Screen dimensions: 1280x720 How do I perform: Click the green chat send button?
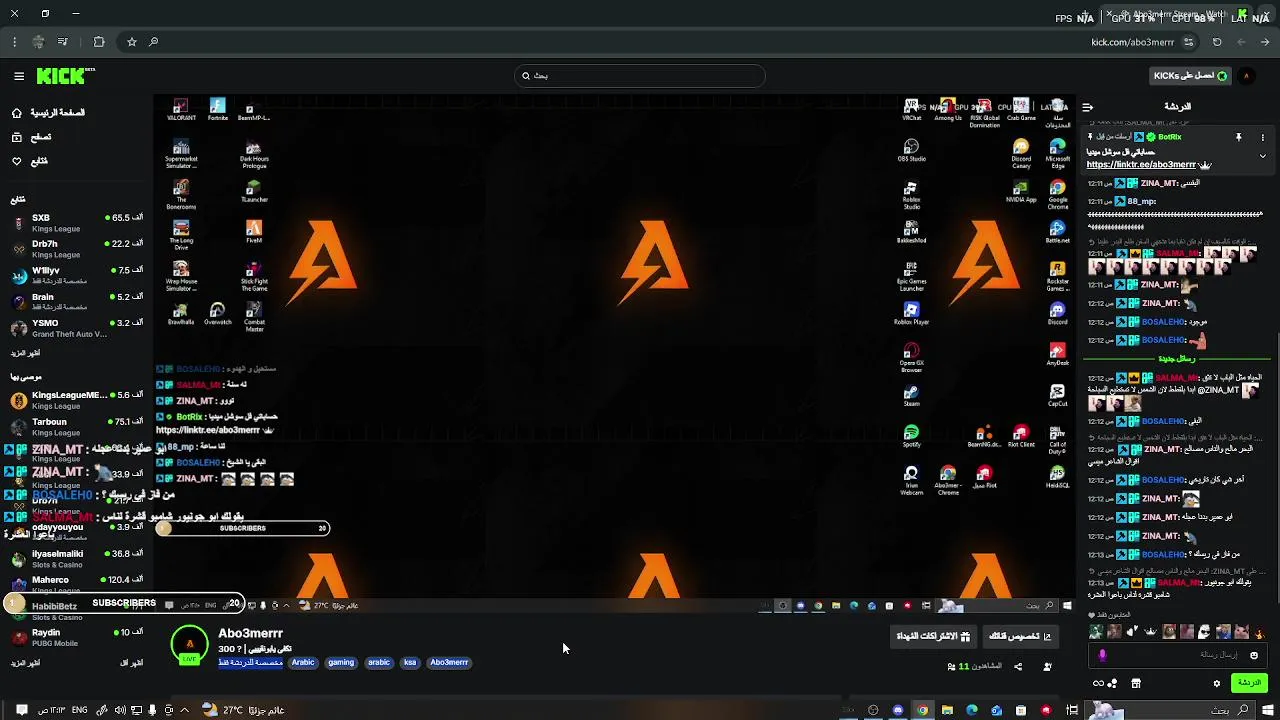click(x=1250, y=683)
